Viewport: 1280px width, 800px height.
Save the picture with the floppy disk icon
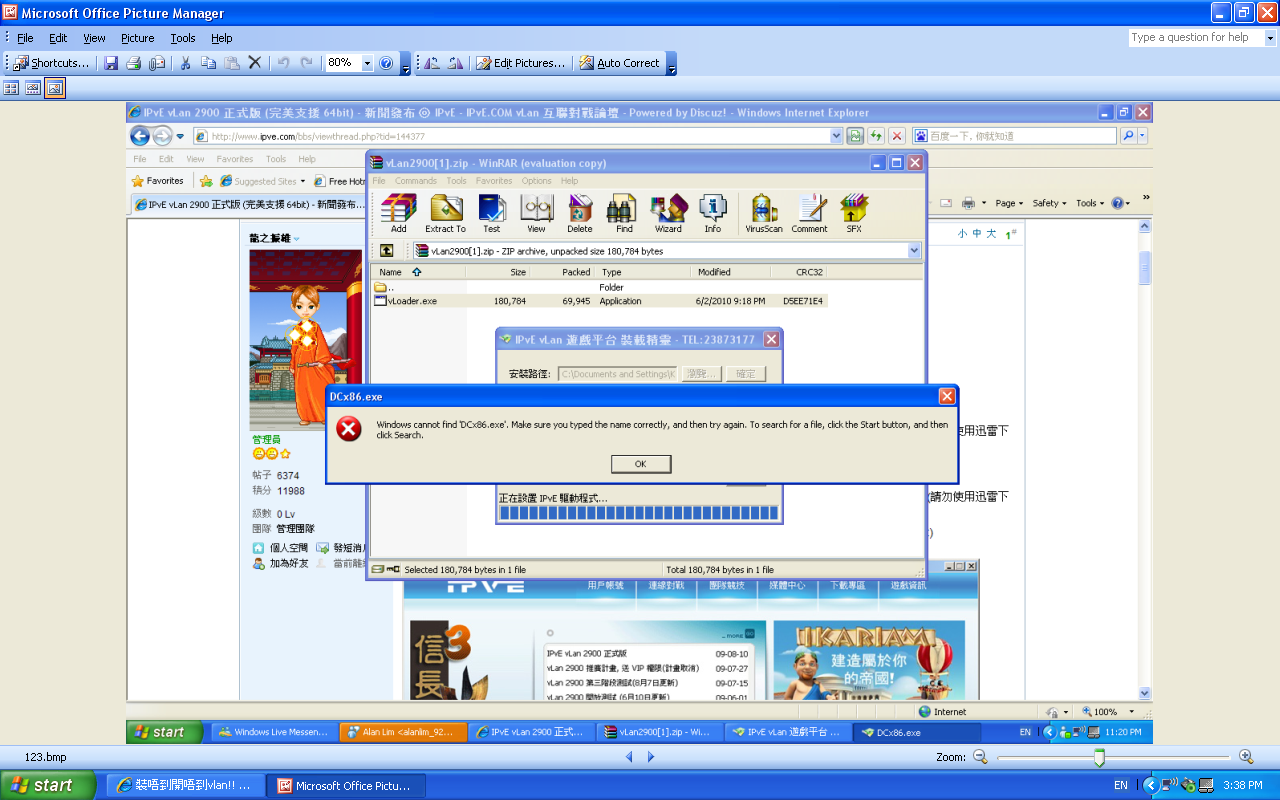[x=111, y=63]
